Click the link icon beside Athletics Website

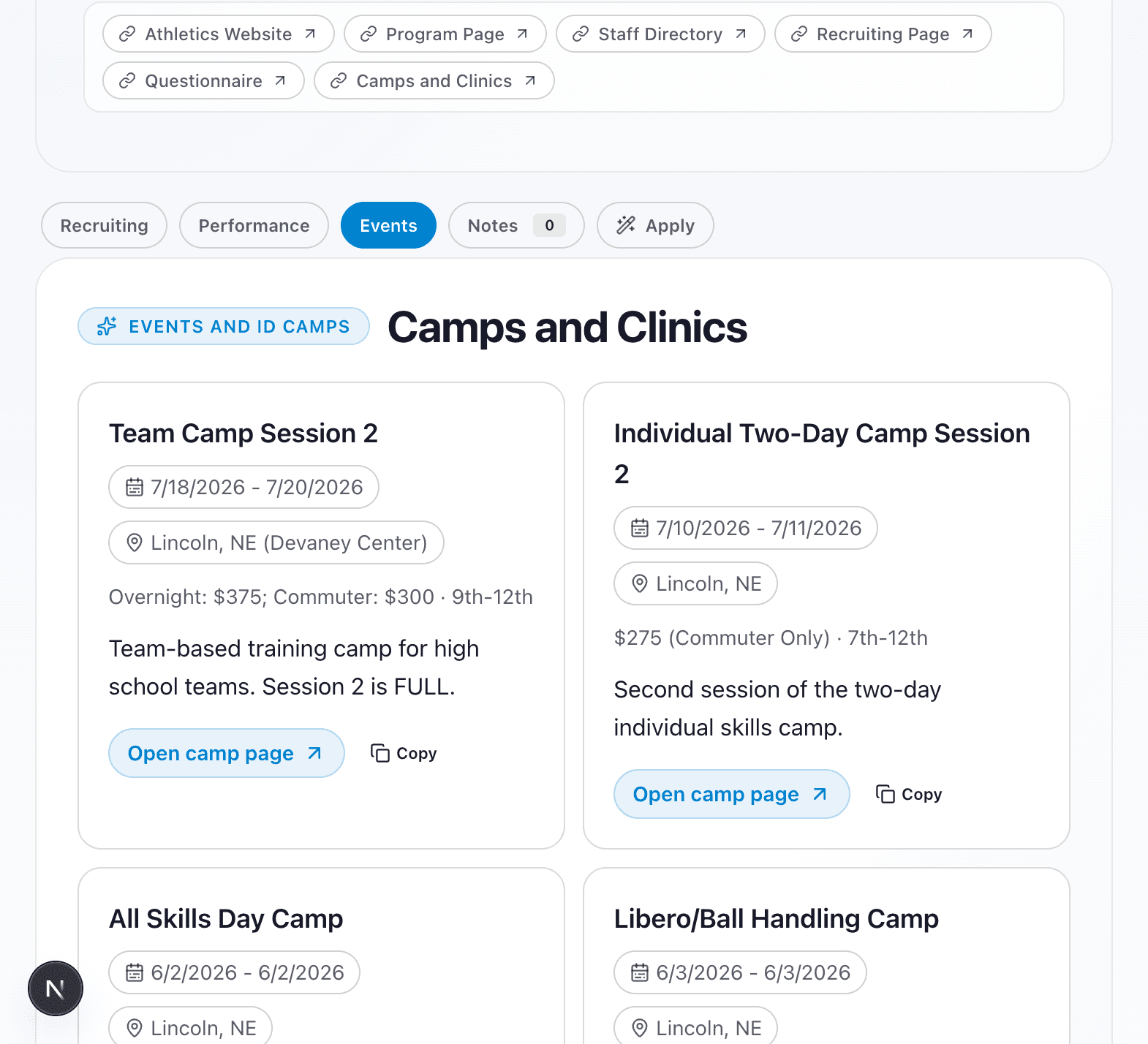[x=126, y=34]
